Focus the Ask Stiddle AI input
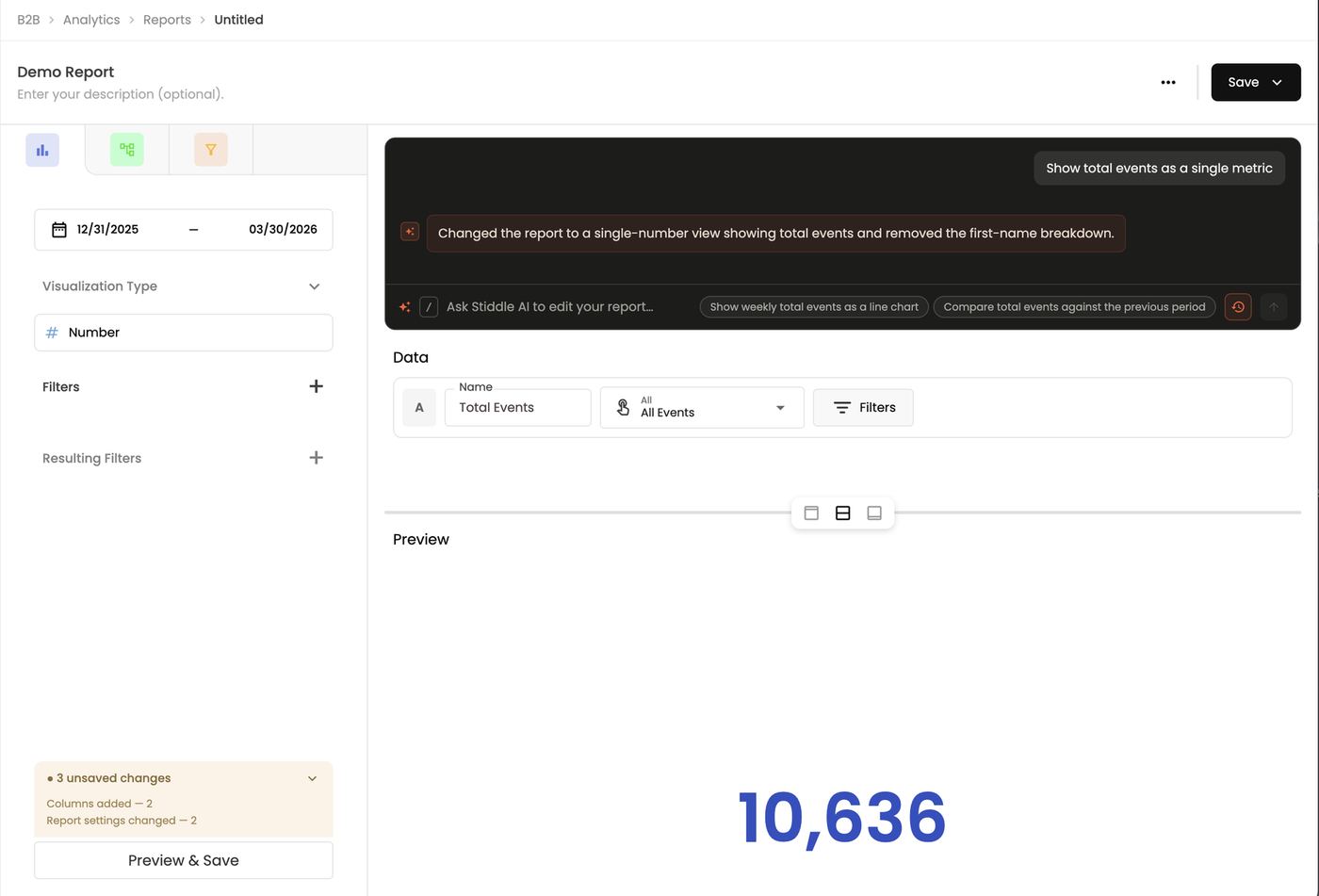1319x896 pixels. [x=550, y=307]
